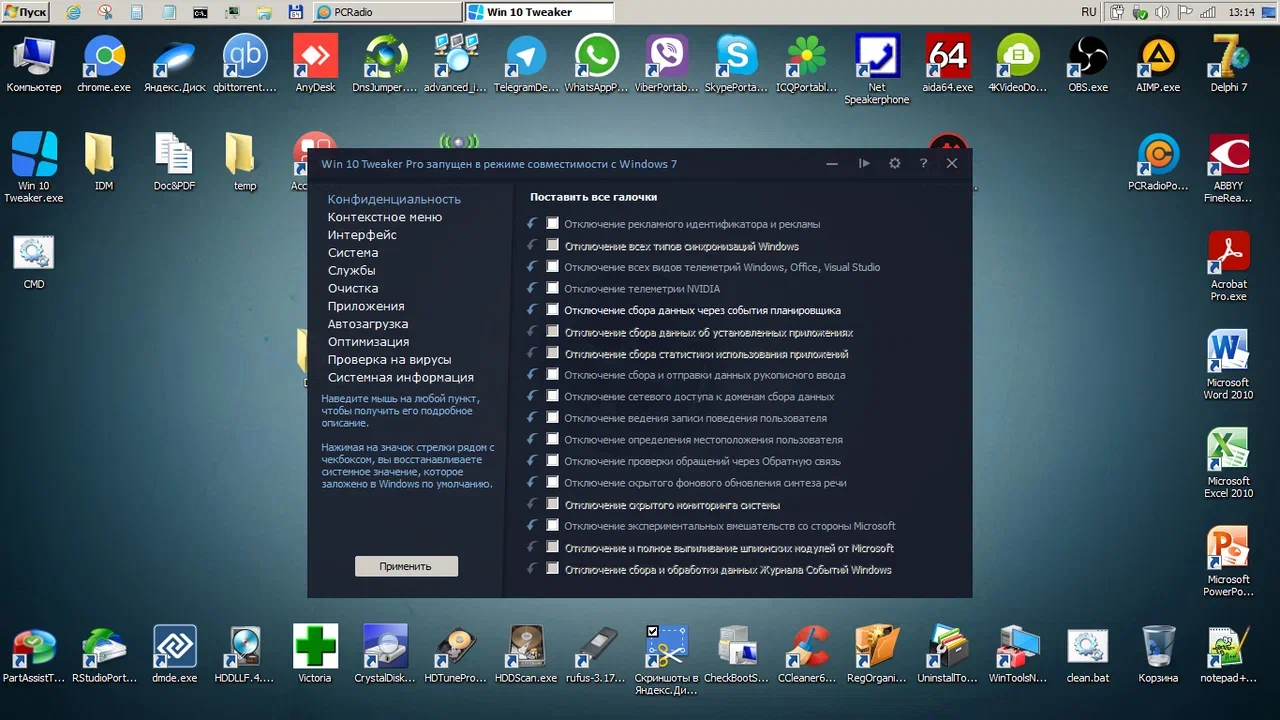Click Поставить все галочки link
Viewport: 1280px width, 720px height.
point(593,197)
